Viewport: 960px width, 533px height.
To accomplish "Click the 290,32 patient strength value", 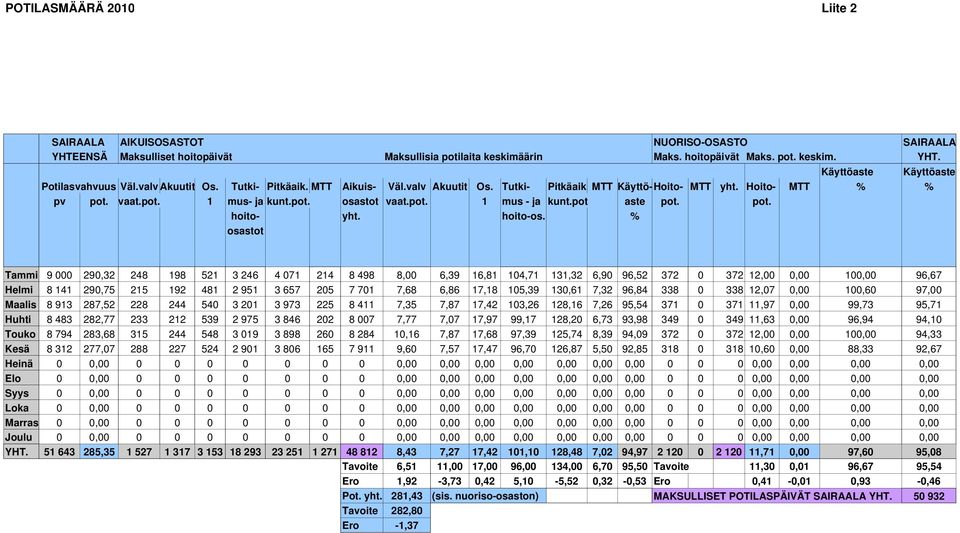I will point(99,275).
